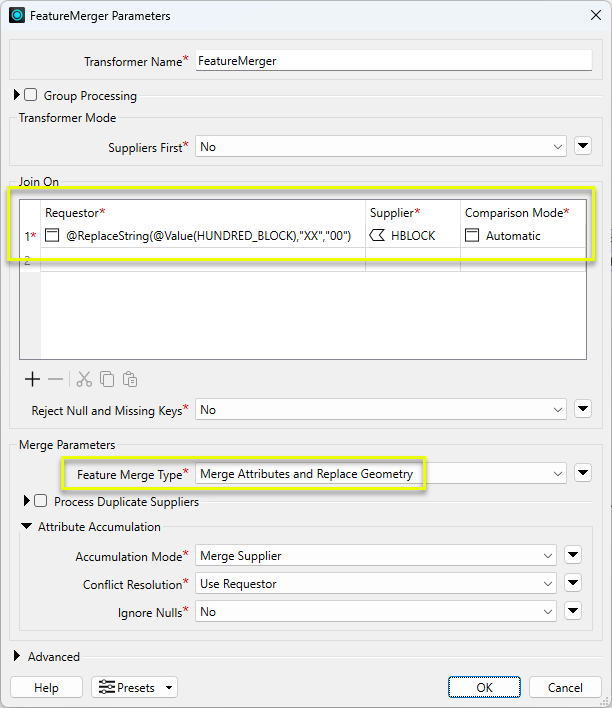612x708 pixels.
Task: Click the plus icon to add join row
Action: coord(32,379)
